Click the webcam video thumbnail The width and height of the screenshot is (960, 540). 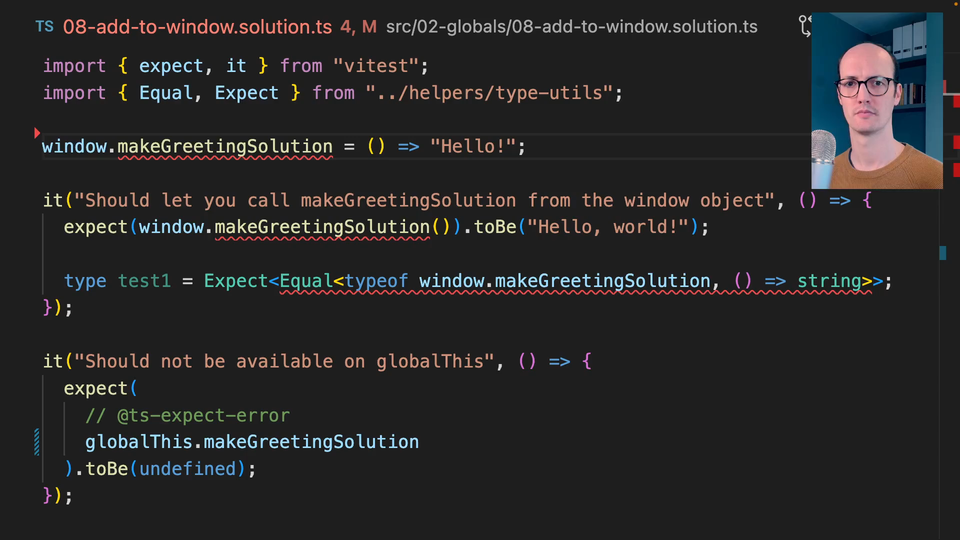click(x=877, y=100)
